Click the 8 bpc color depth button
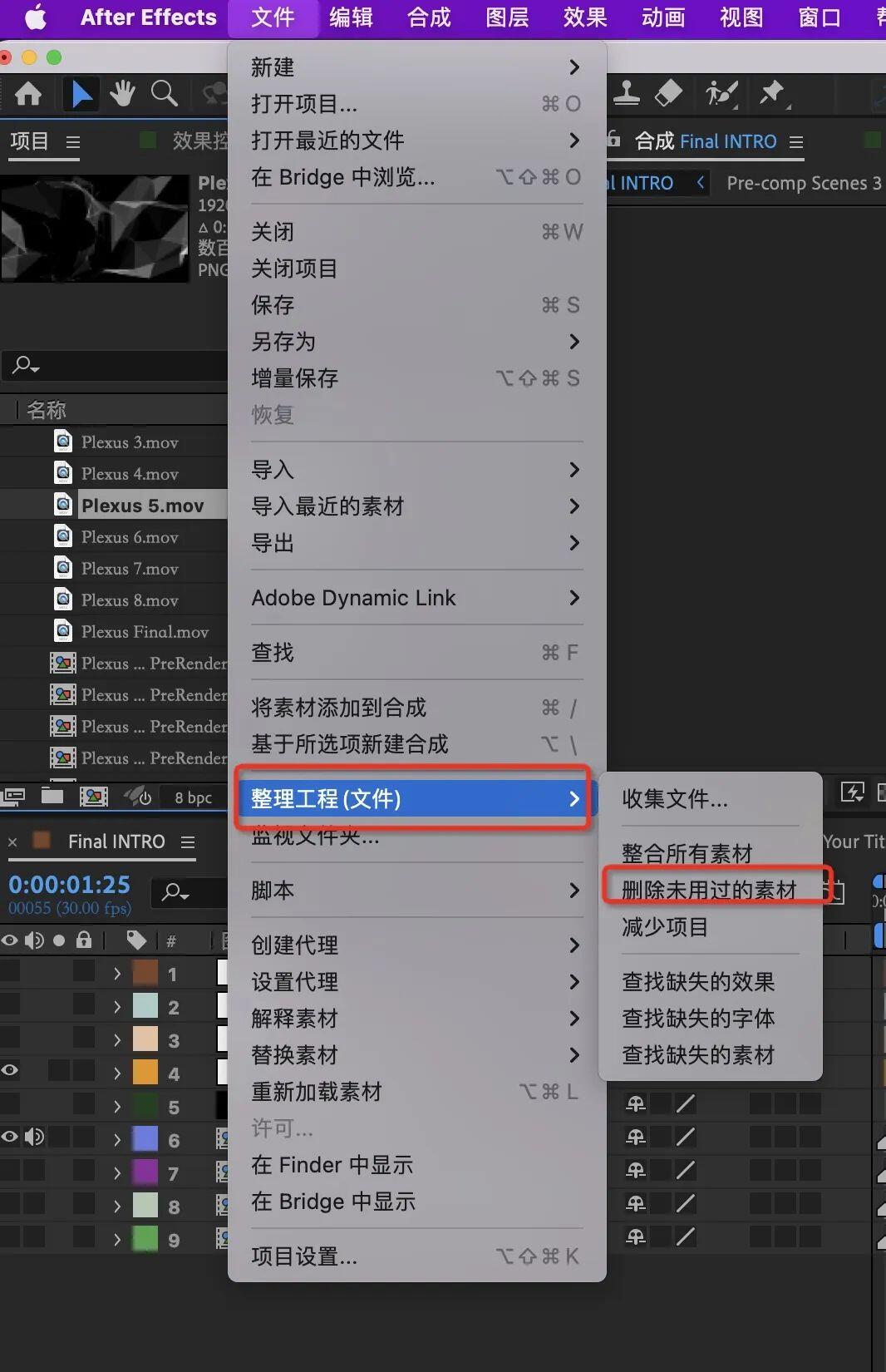The width and height of the screenshot is (886, 1372). 194,797
